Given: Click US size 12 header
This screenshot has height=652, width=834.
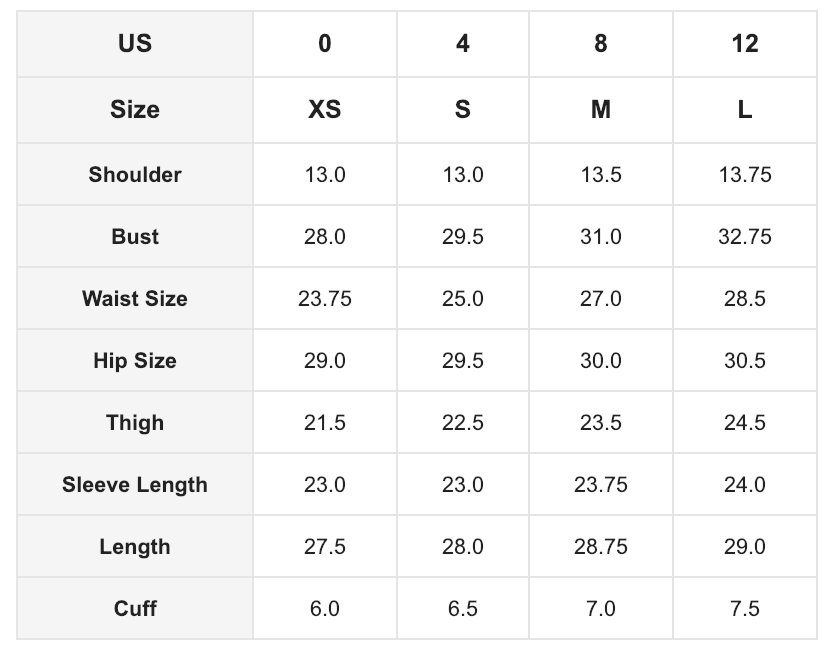Looking at the screenshot, I should pyautogui.click(x=745, y=44).
